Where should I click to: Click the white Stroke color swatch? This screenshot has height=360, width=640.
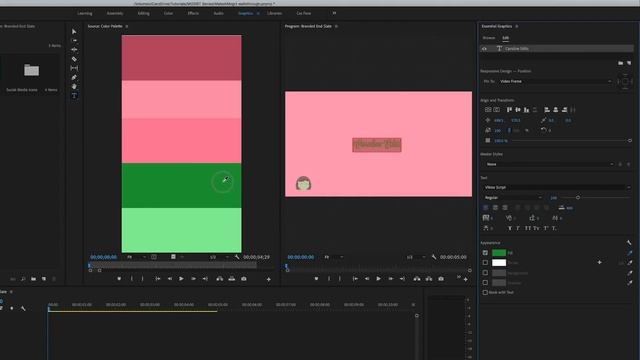click(499, 263)
